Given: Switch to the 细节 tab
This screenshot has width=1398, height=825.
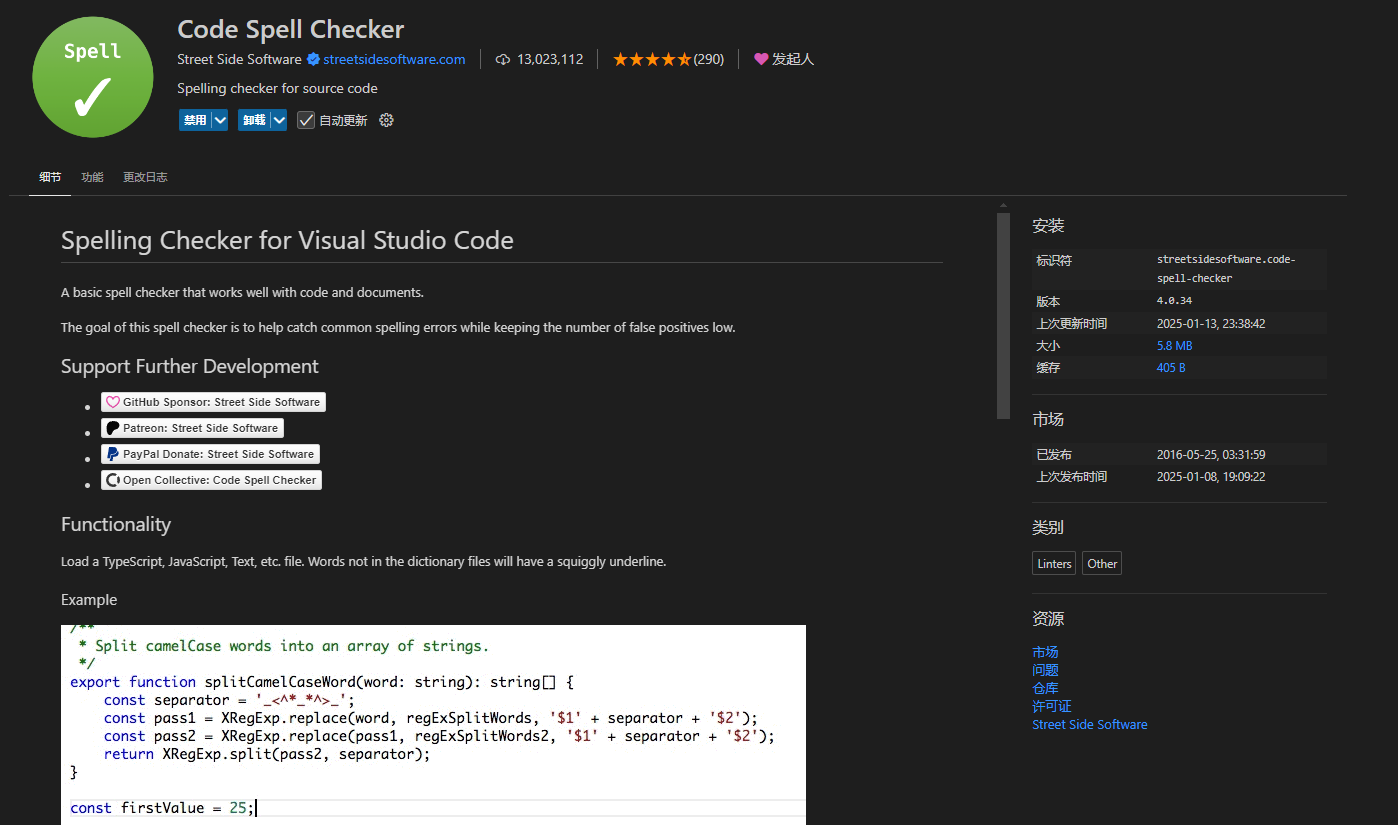Looking at the screenshot, I should coord(50,177).
